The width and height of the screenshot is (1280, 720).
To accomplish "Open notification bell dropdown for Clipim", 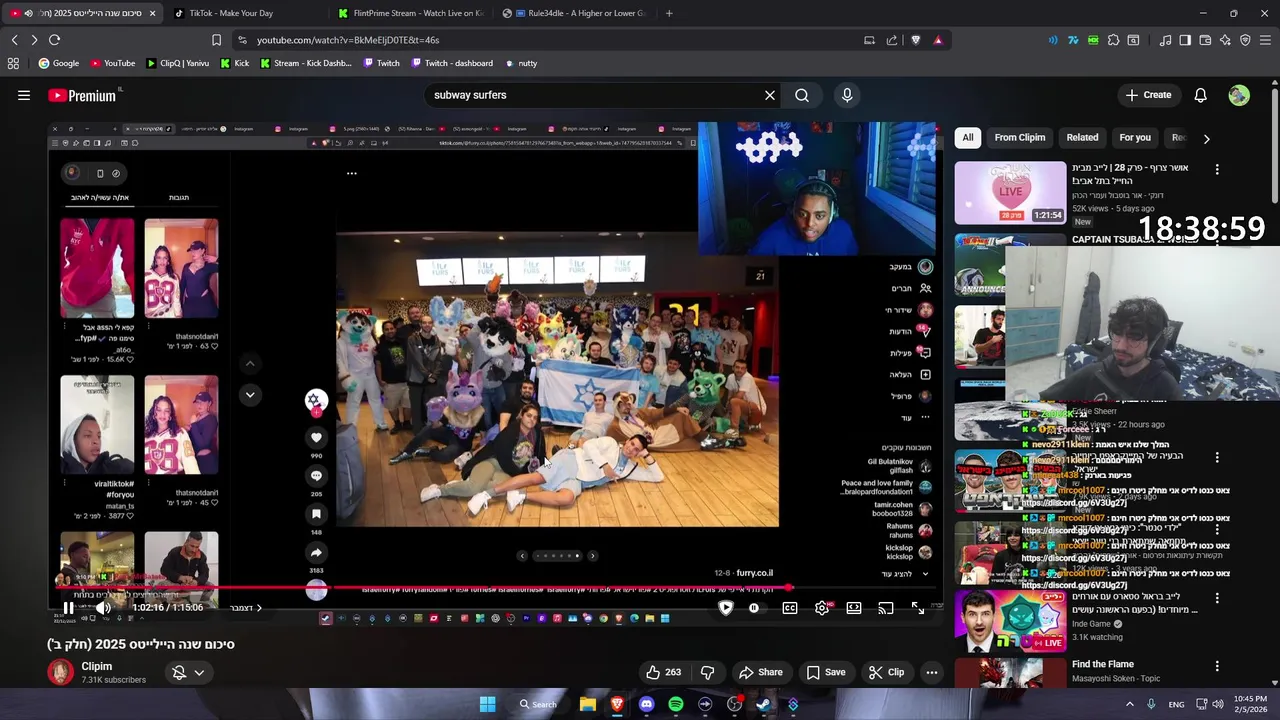I will [187, 673].
